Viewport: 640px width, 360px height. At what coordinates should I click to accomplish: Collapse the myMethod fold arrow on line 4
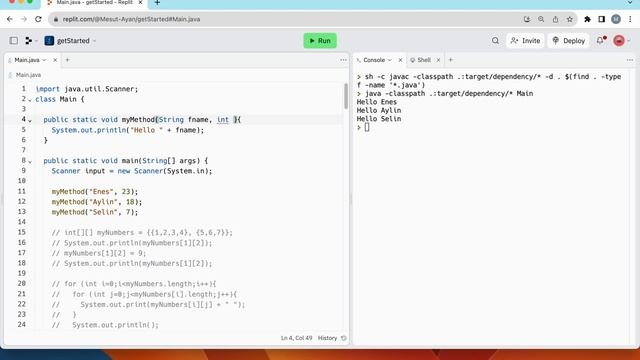pyautogui.click(x=30, y=120)
